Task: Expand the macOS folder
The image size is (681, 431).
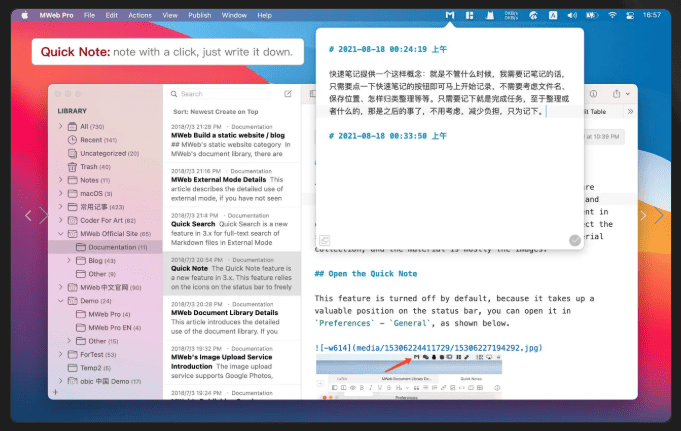Action: [61, 193]
